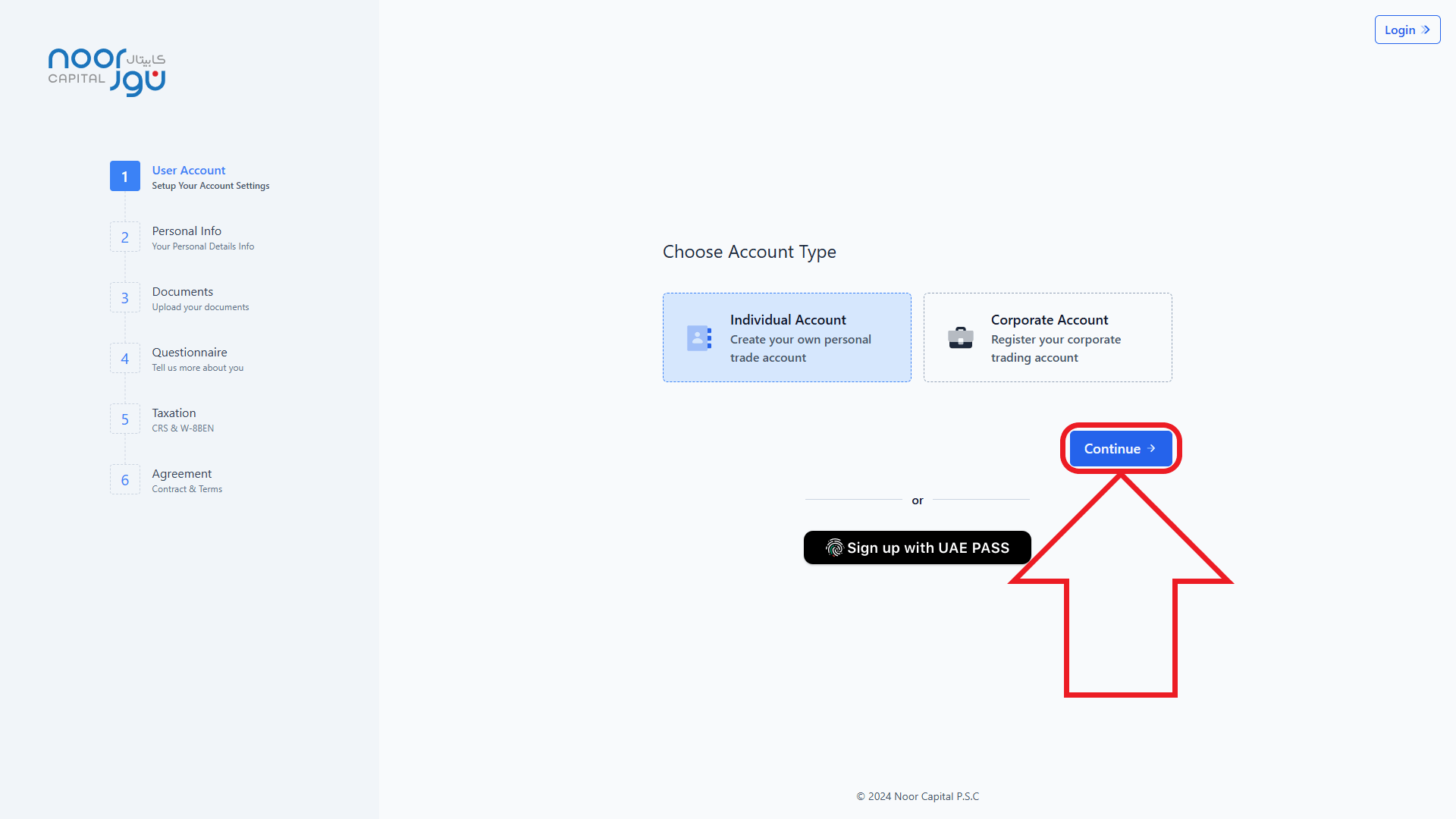Image resolution: width=1456 pixels, height=819 pixels.
Task: Select step number 6 box
Action: [125, 479]
